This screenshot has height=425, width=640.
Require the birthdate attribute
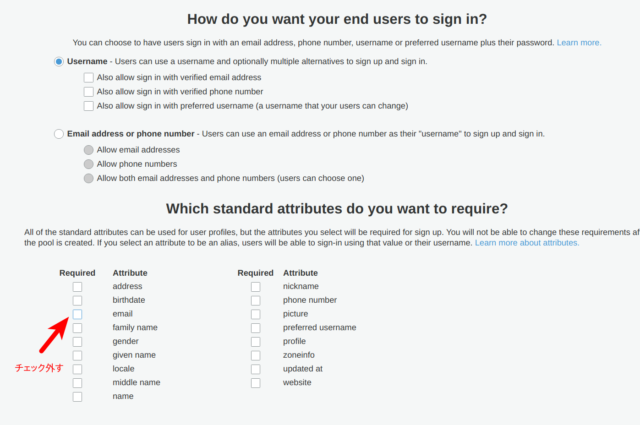(77, 300)
